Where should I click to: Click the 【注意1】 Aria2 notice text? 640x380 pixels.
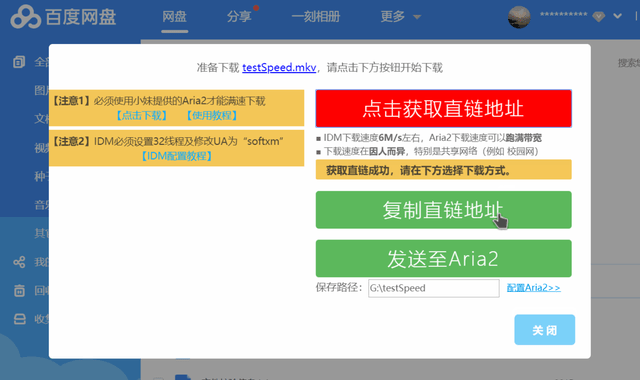(158, 101)
